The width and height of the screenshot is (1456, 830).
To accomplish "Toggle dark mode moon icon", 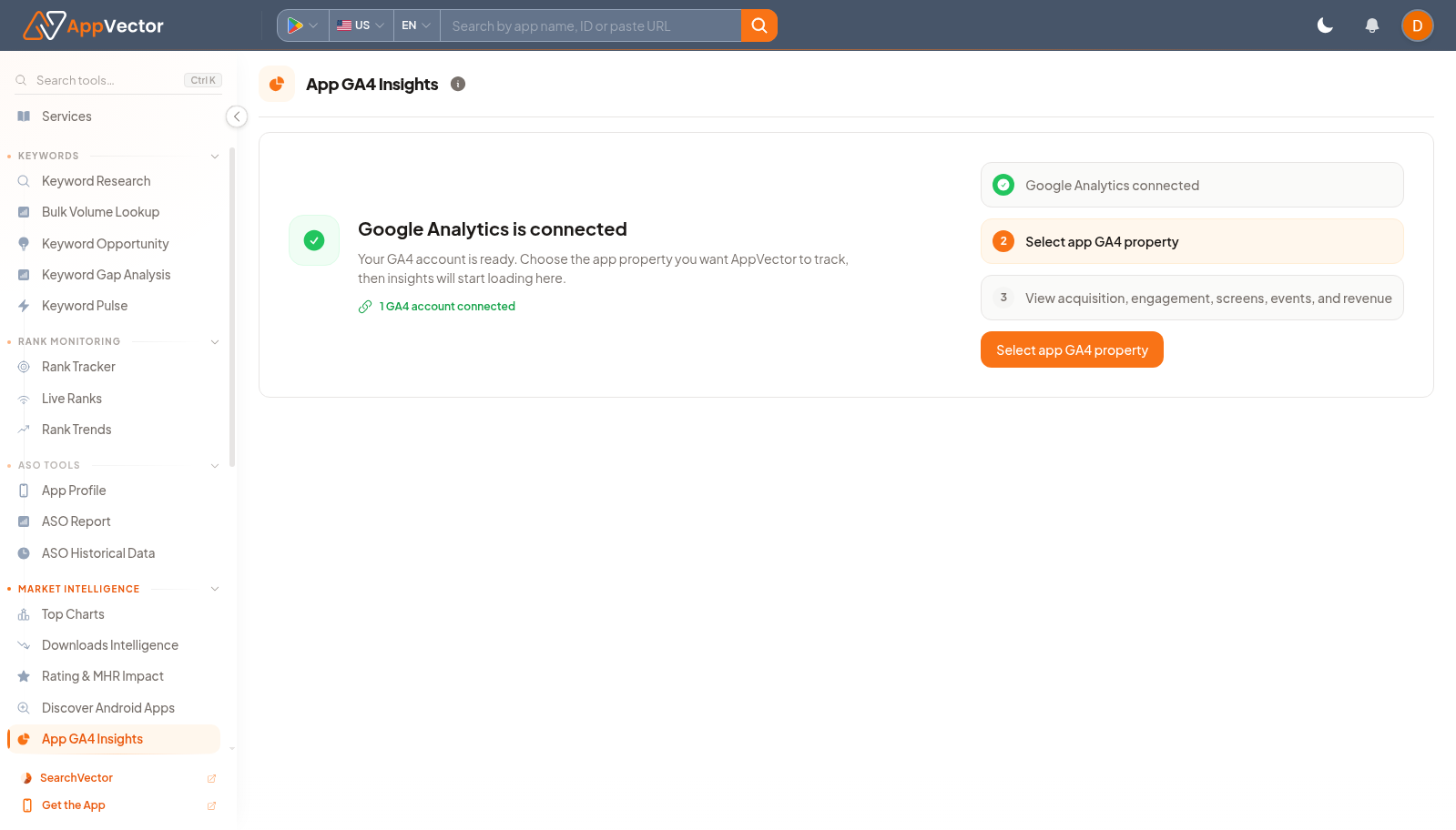I will (x=1325, y=25).
